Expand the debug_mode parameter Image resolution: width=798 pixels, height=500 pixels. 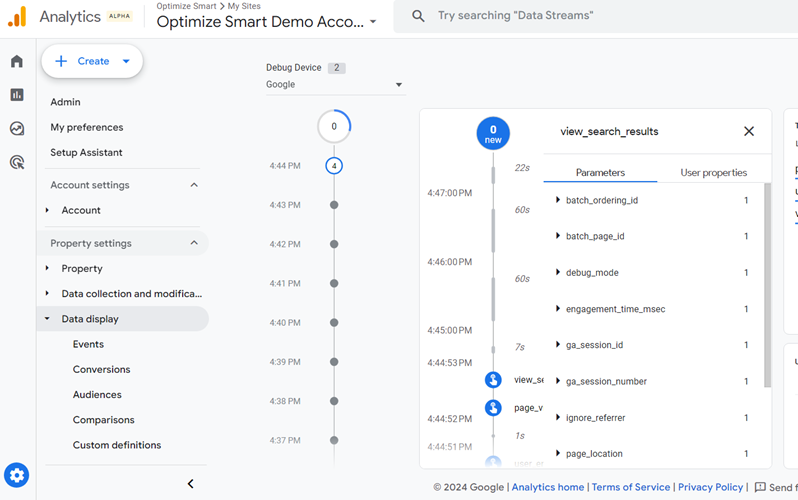[558, 272]
